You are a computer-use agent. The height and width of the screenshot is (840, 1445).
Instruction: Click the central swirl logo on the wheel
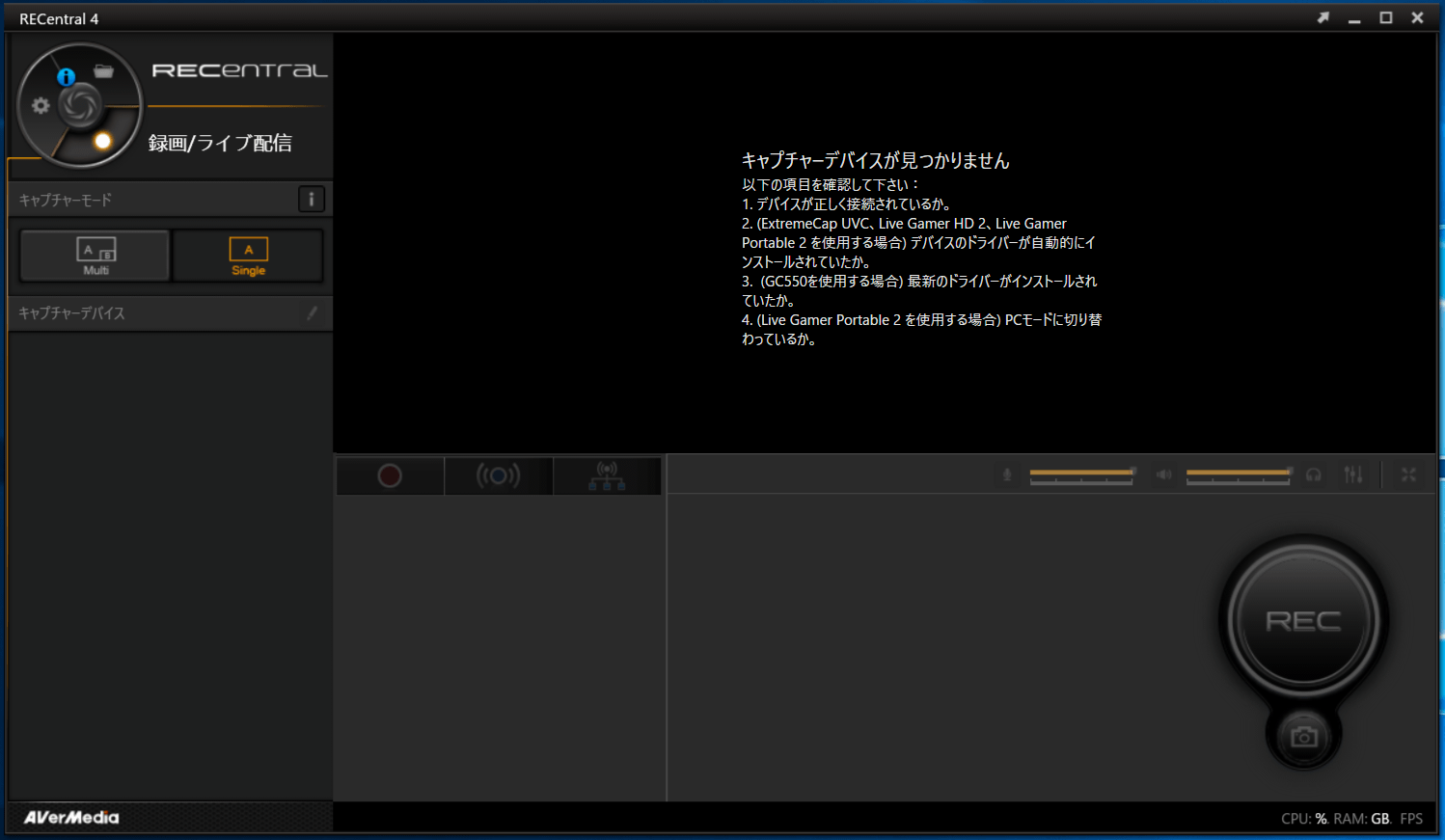80,105
